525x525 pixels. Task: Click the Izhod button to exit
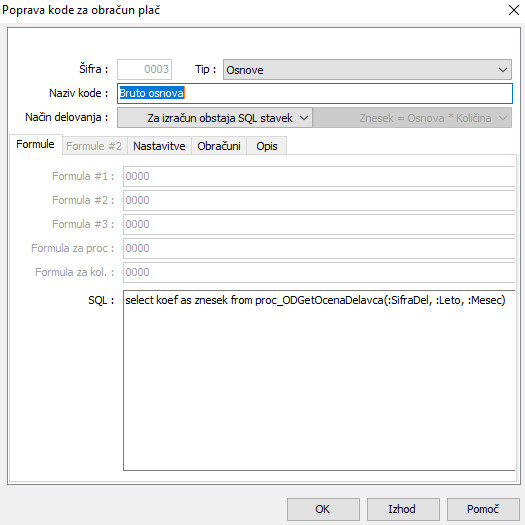tap(403, 509)
